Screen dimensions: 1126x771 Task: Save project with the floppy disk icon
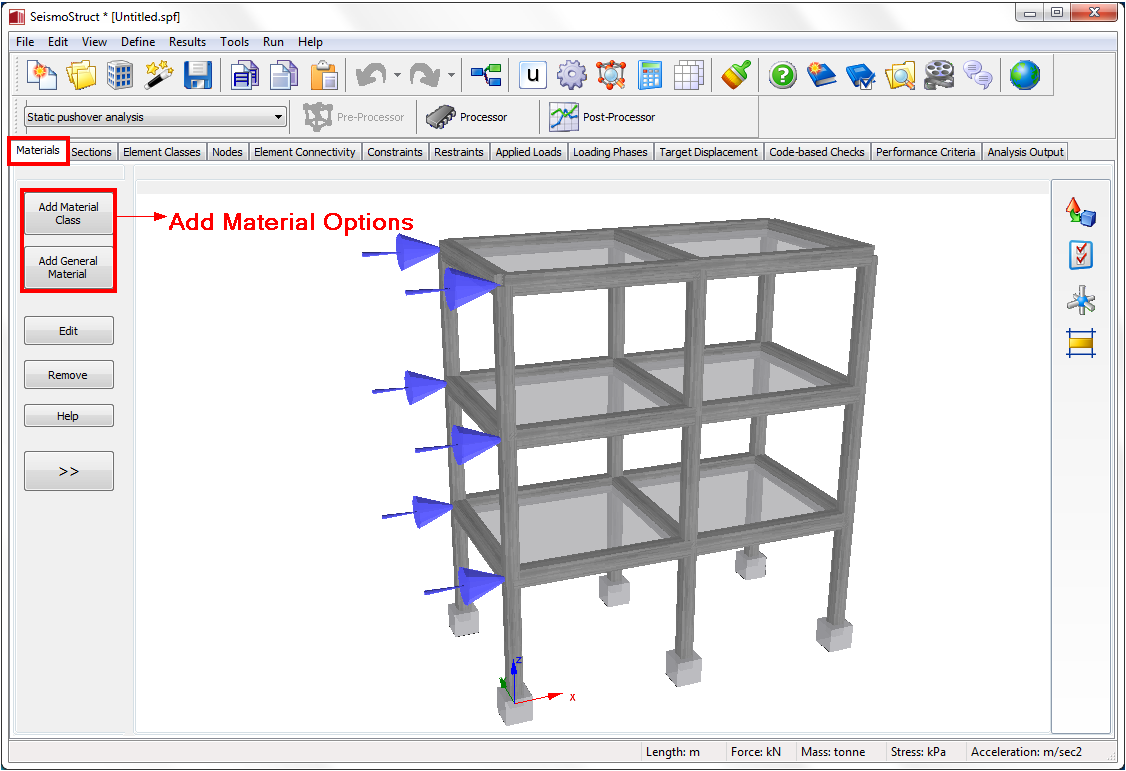(196, 75)
